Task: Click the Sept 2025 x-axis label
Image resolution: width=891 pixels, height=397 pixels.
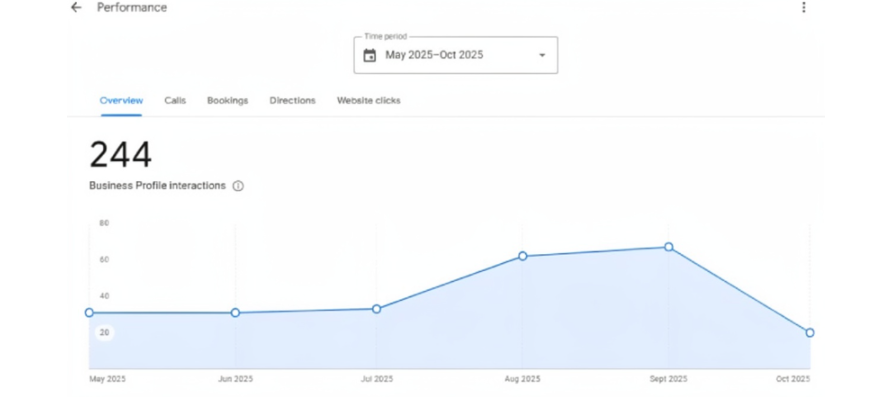Action: [669, 379]
